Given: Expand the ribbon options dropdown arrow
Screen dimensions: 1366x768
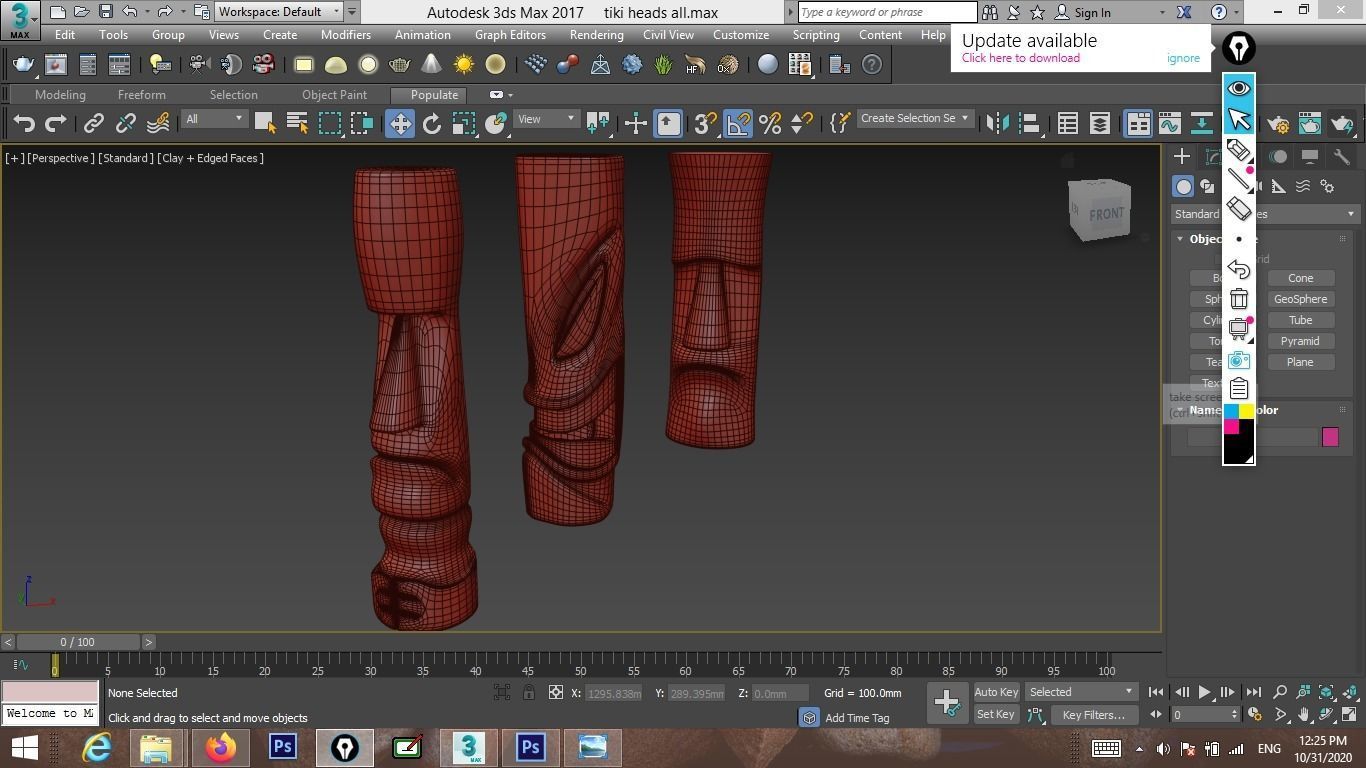Looking at the screenshot, I should pos(510,95).
